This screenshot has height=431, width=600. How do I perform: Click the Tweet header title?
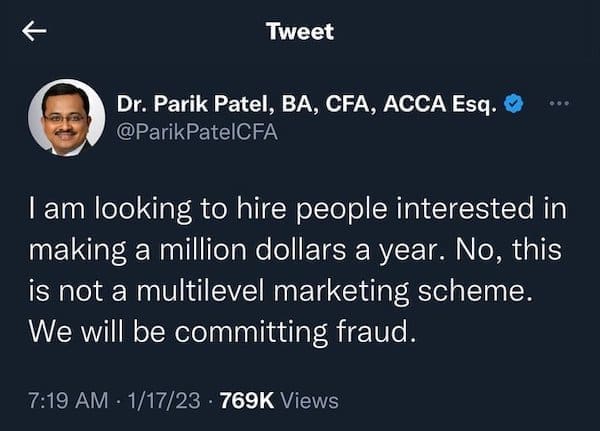click(300, 31)
